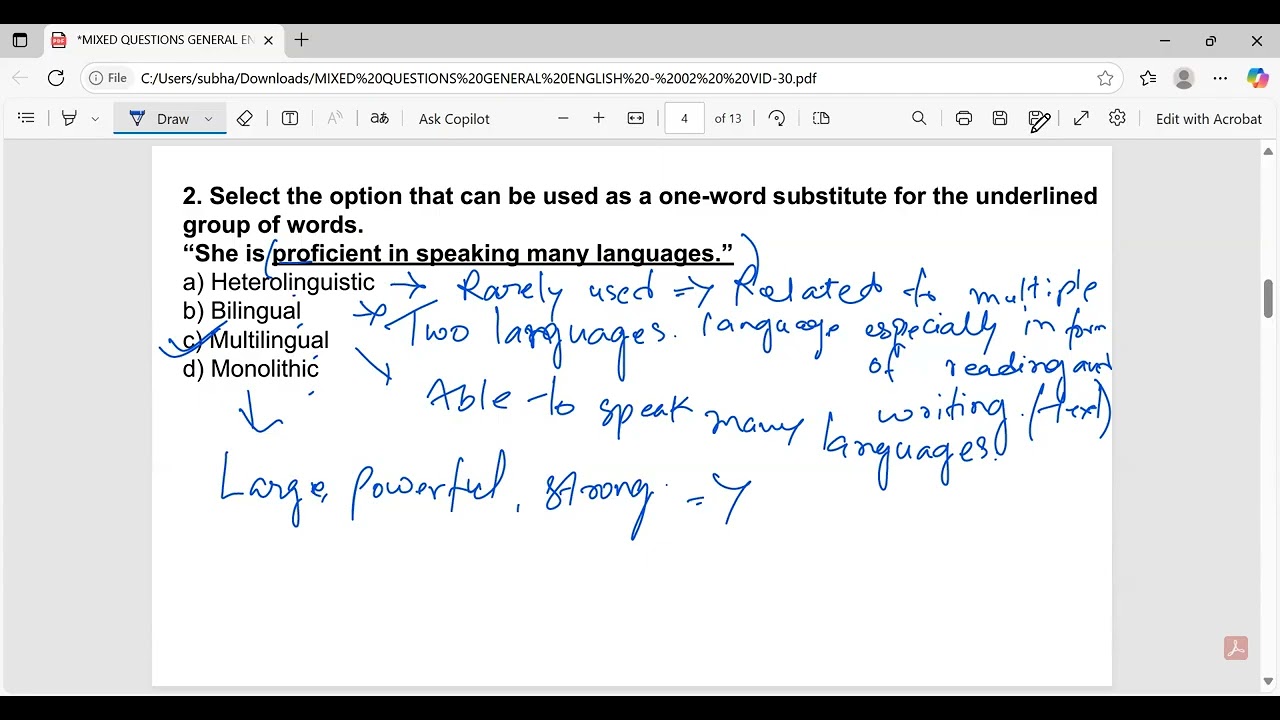Click option "c) Multilingual"
This screenshot has height=720, width=1280.
256,340
